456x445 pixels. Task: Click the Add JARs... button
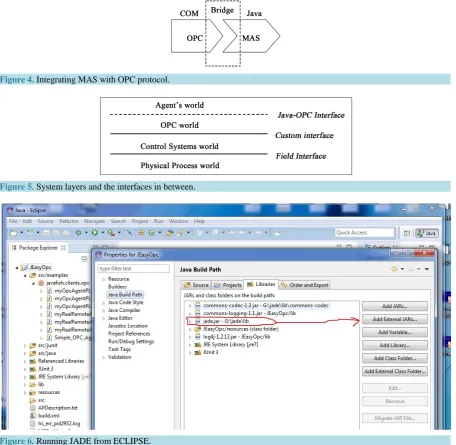(395, 306)
